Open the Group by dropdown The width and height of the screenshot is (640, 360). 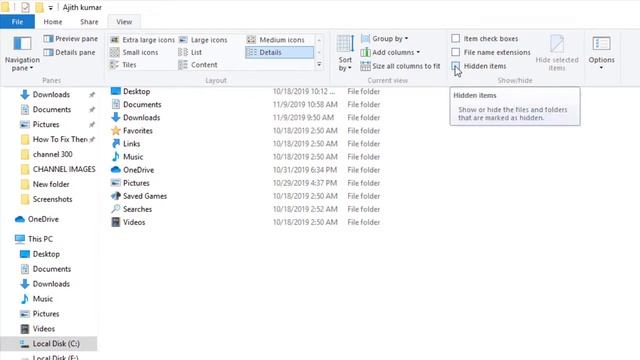(x=384, y=39)
